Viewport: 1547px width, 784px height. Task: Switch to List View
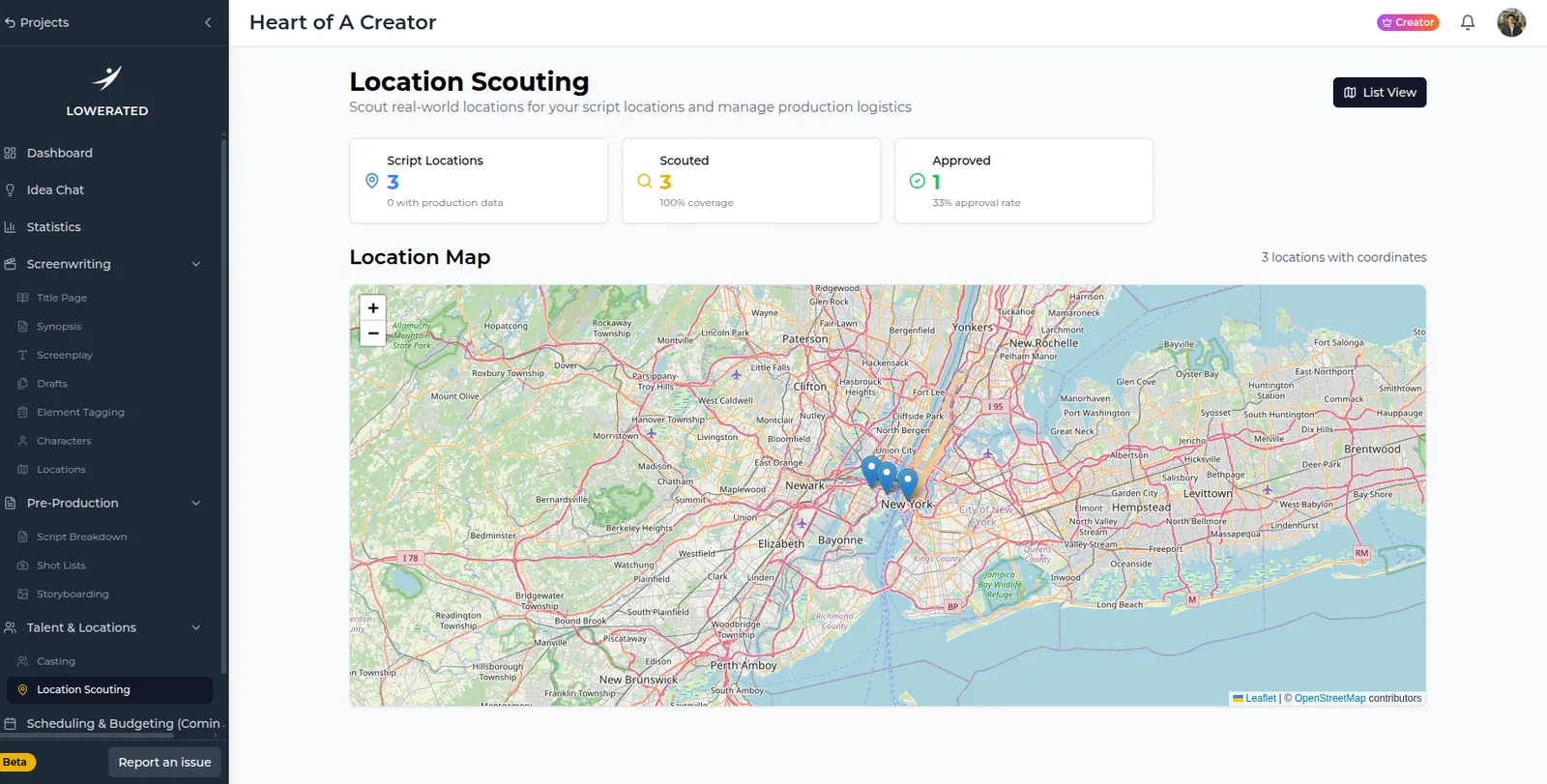(x=1380, y=93)
